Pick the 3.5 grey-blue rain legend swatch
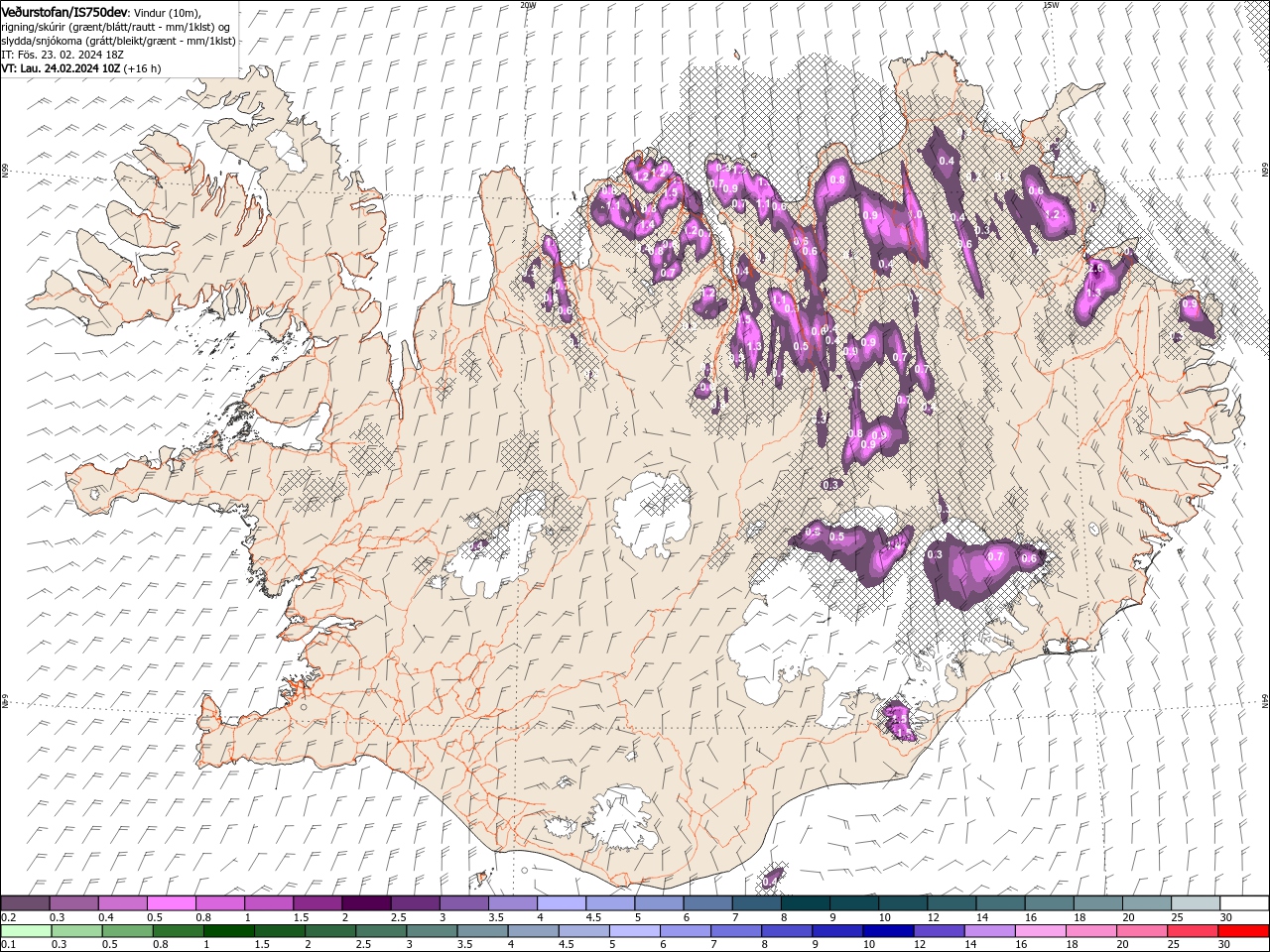 coord(483,931)
